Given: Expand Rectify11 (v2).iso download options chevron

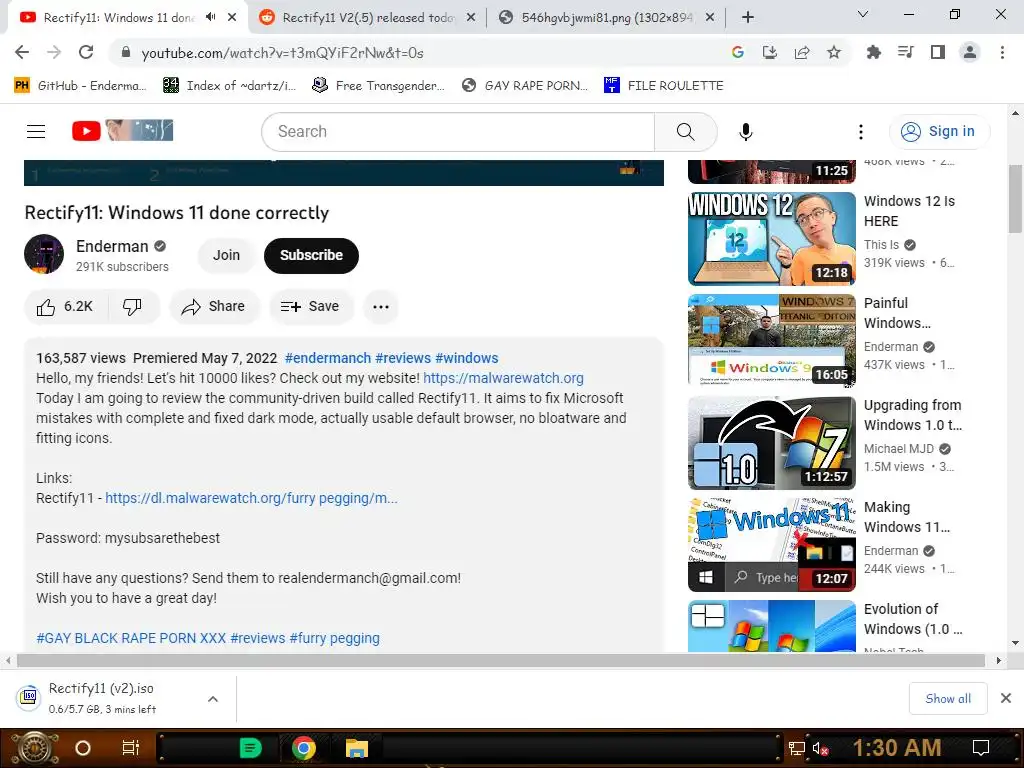Looking at the screenshot, I should pyautogui.click(x=212, y=699).
